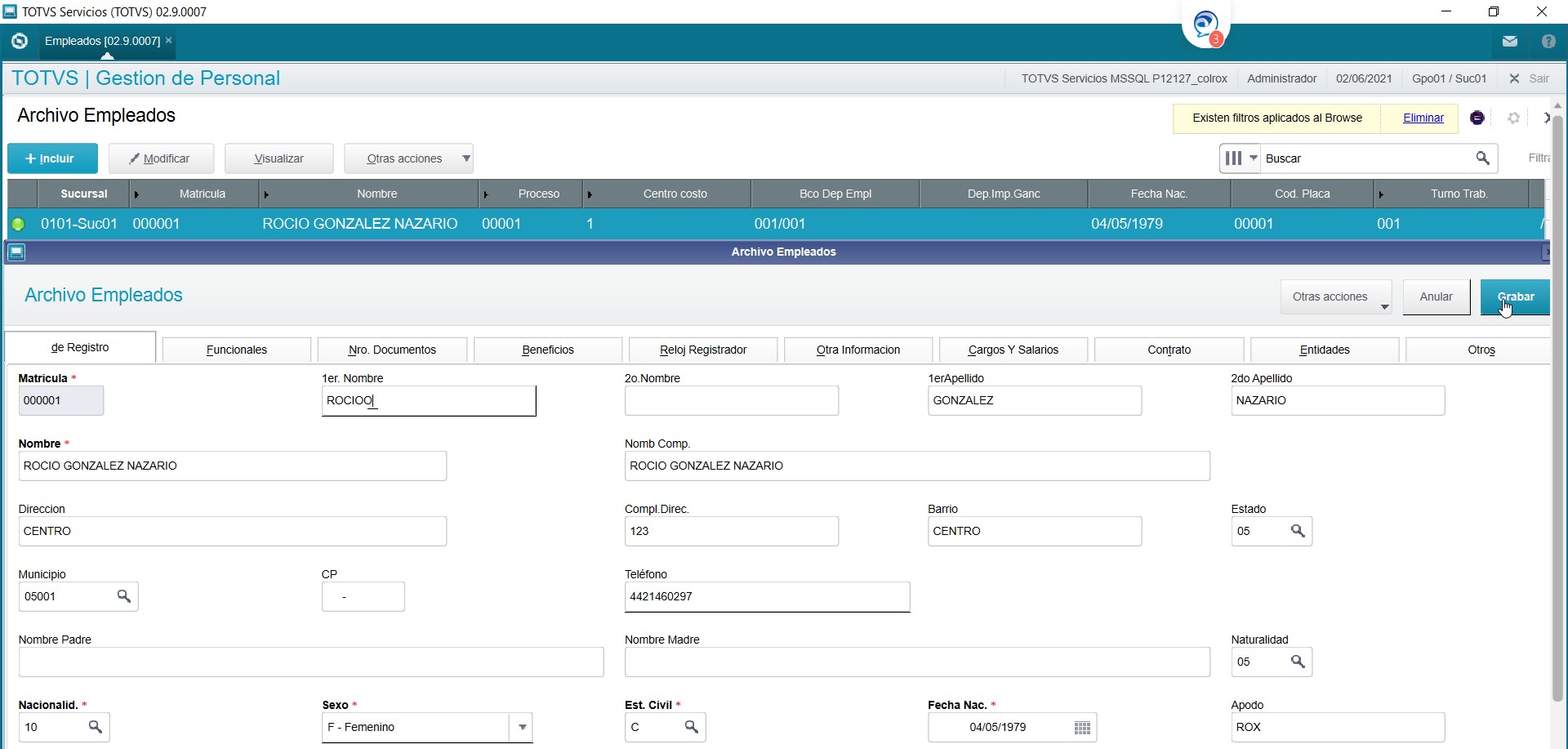Close the Empleados tab with its X
This screenshot has width=1568, height=749.
[x=168, y=40]
